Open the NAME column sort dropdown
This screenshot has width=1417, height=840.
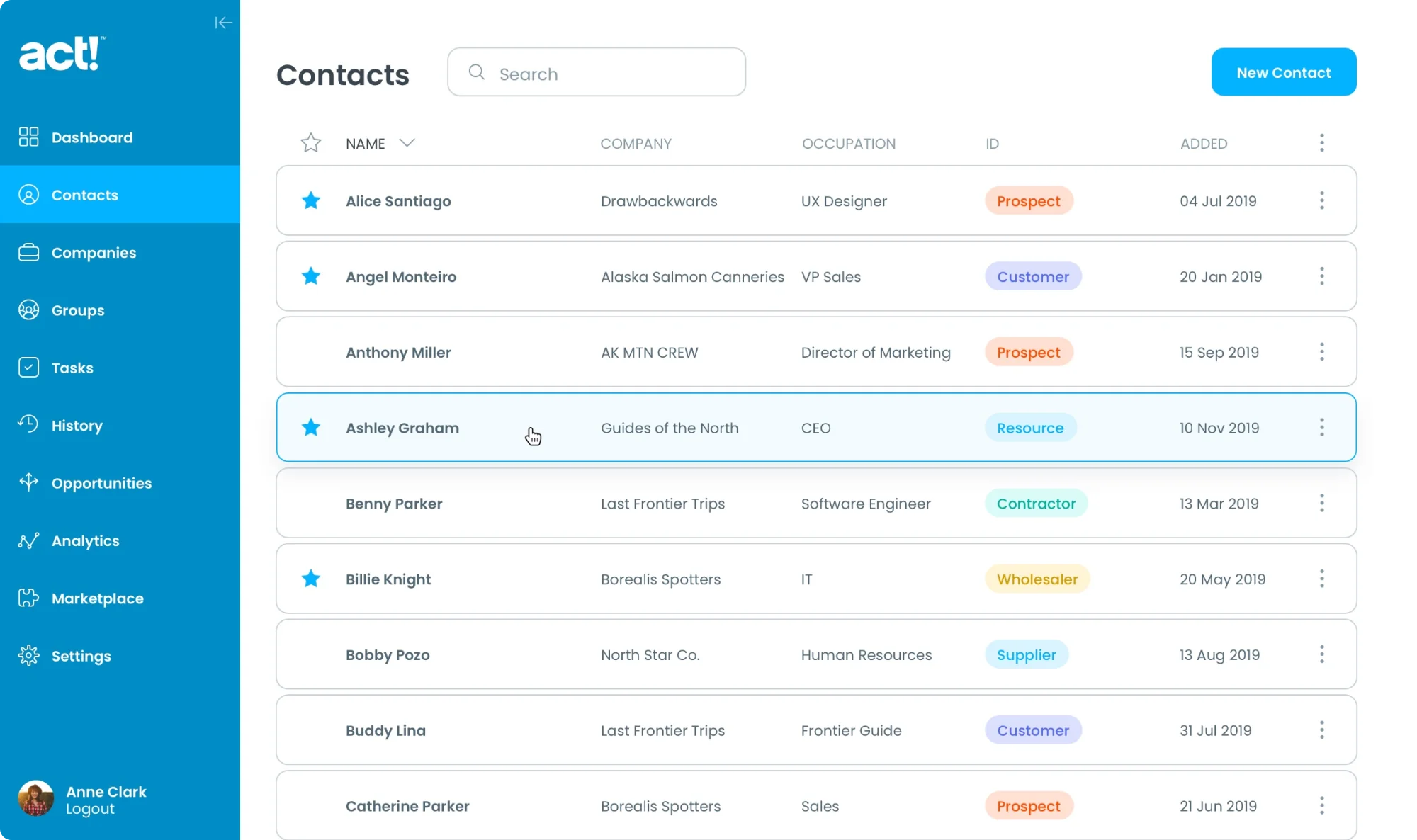tap(407, 142)
